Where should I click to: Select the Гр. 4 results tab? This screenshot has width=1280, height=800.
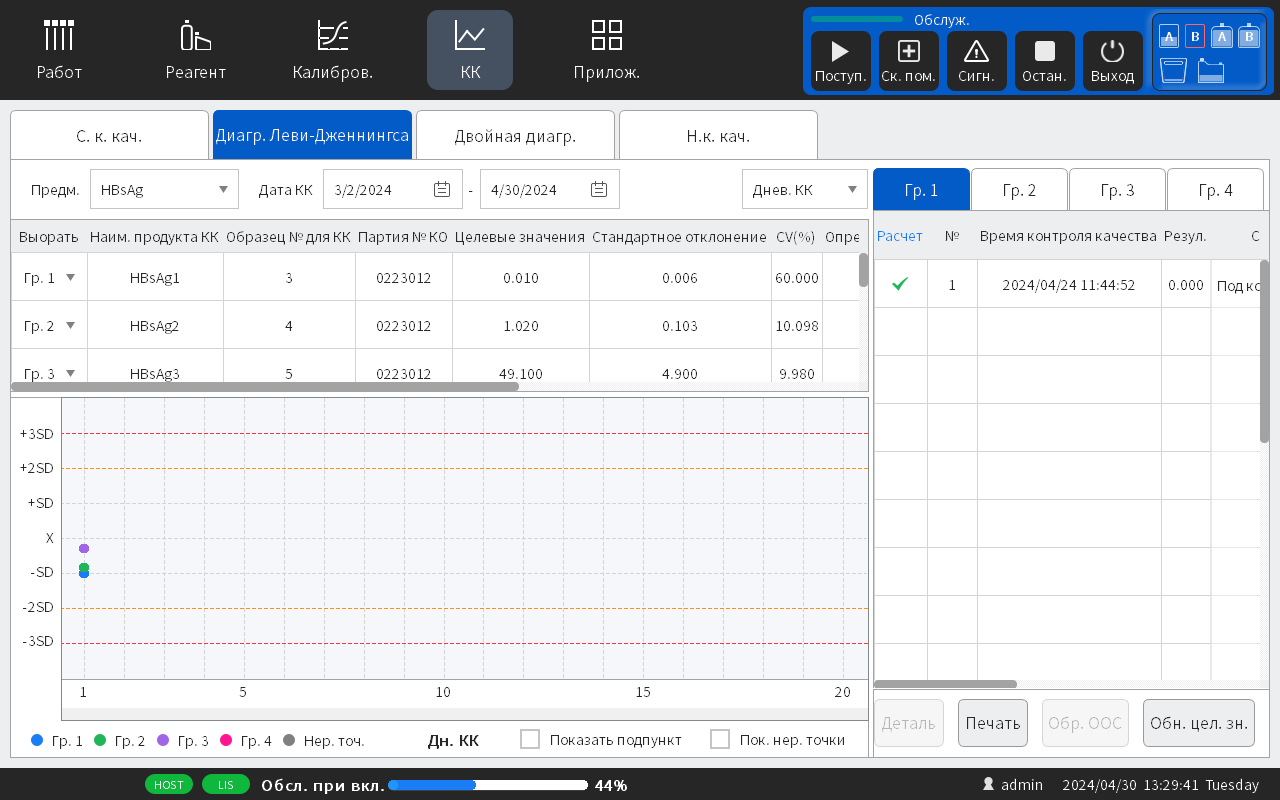coord(1215,189)
